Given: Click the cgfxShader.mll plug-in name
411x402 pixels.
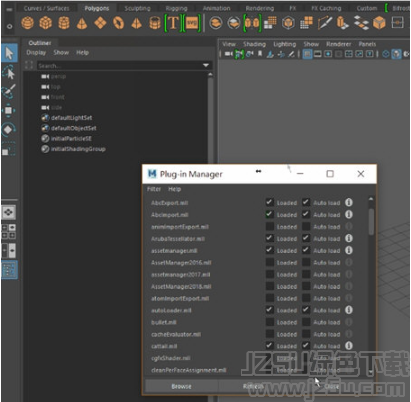Looking at the screenshot, I should pos(171,358).
